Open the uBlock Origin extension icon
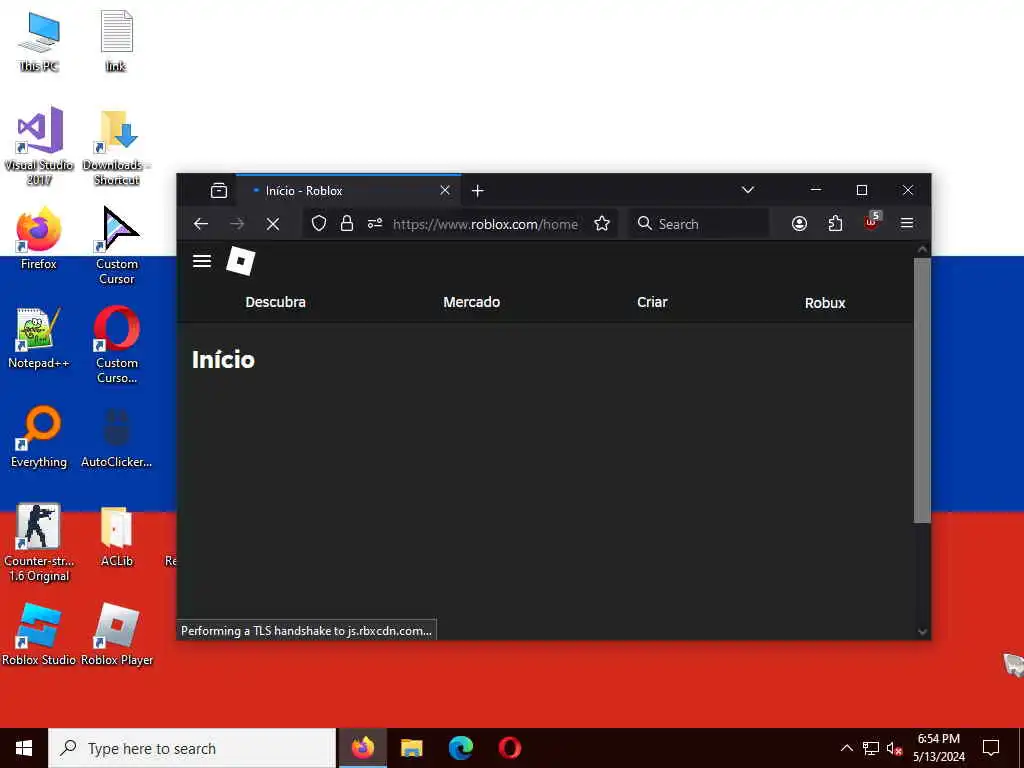The image size is (1024, 768). point(872,222)
